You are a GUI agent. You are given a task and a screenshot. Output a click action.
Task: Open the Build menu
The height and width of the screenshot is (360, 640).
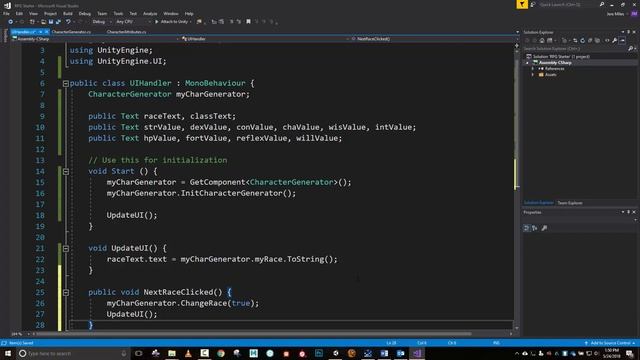click(x=68, y=13)
